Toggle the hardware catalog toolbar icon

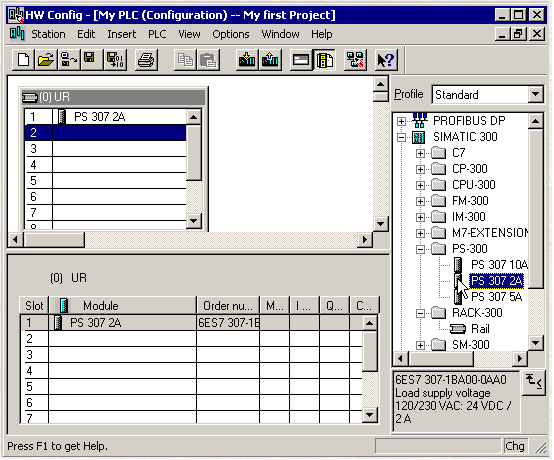coord(324,60)
